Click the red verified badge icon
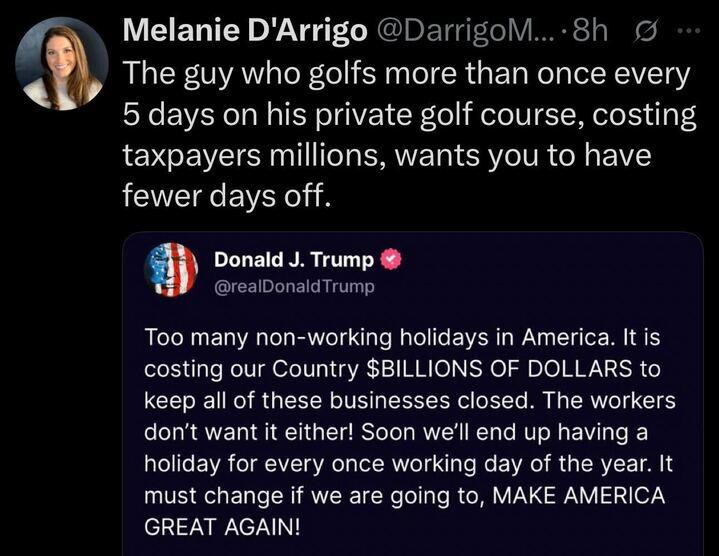This screenshot has height=556, width=719. click(x=391, y=260)
